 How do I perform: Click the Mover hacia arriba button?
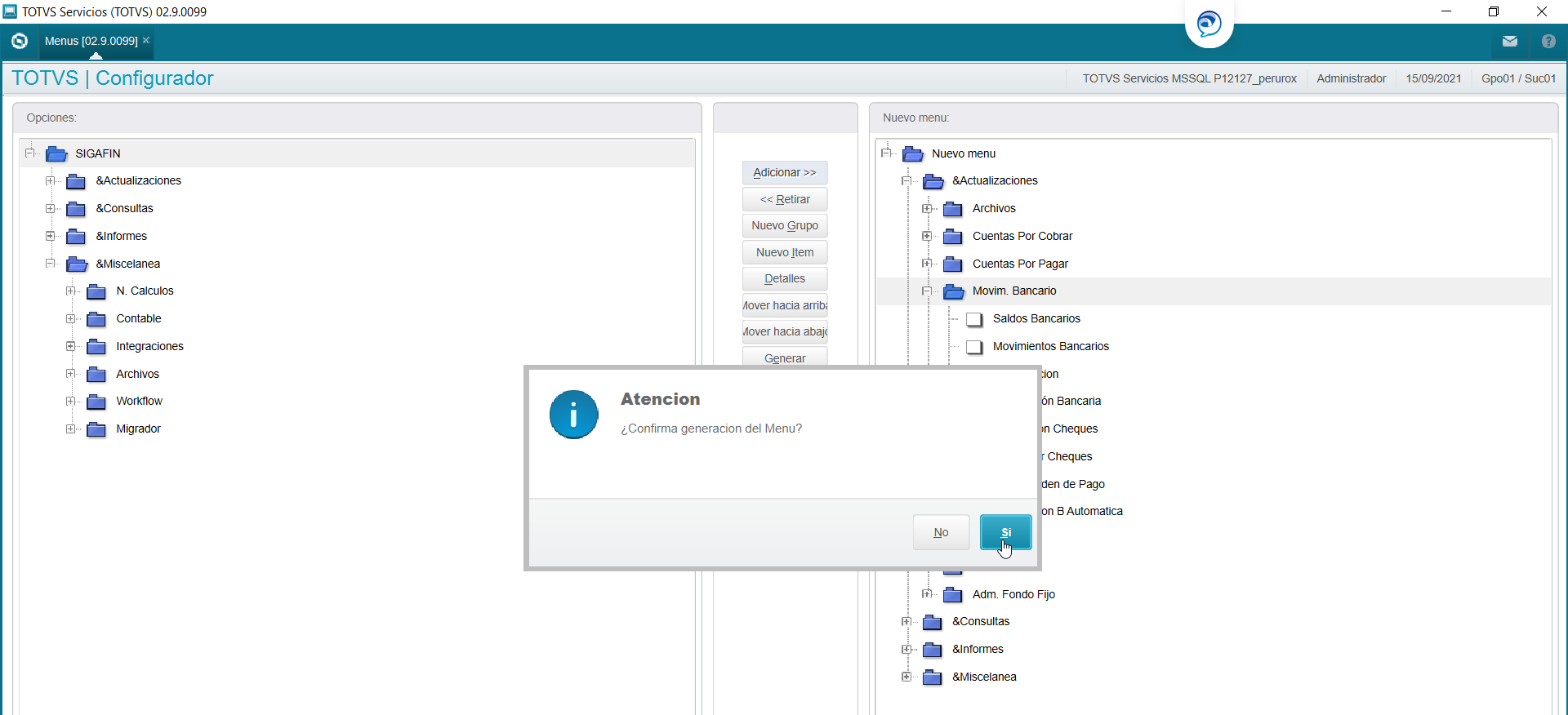point(785,305)
